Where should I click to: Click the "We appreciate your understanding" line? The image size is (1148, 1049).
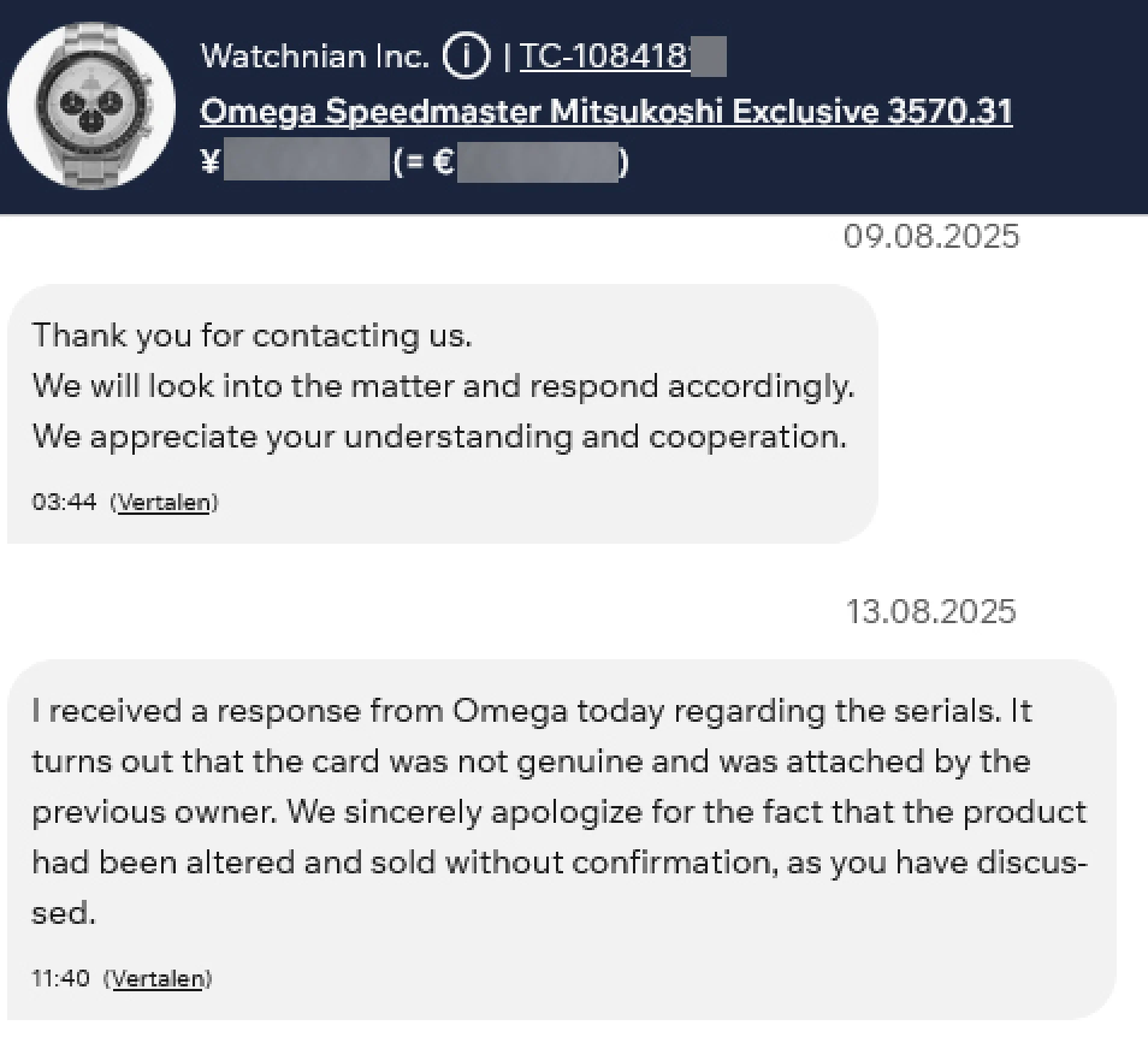pyautogui.click(x=439, y=436)
